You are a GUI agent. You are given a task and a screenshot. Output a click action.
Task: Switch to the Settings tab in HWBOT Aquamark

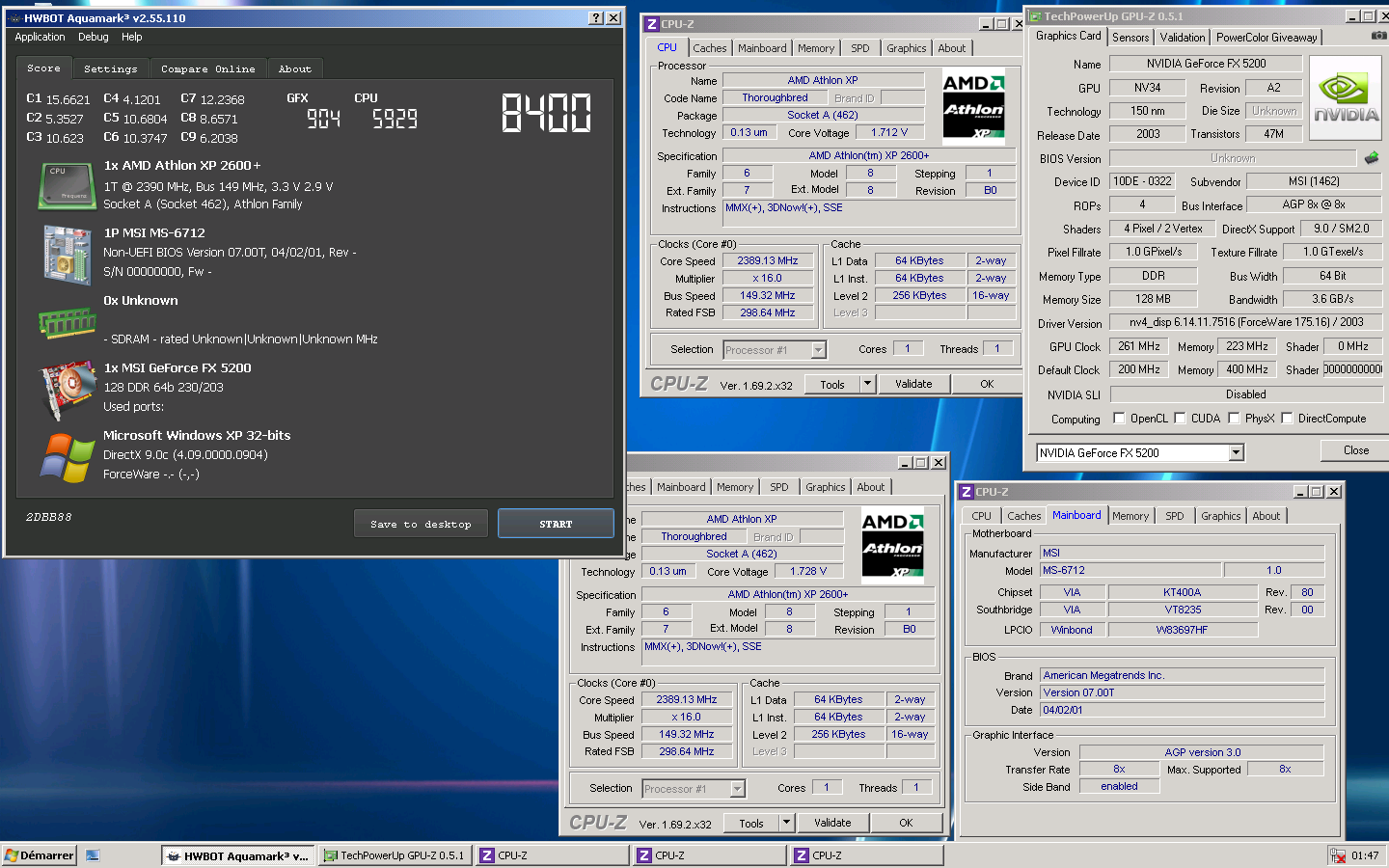tap(110, 68)
